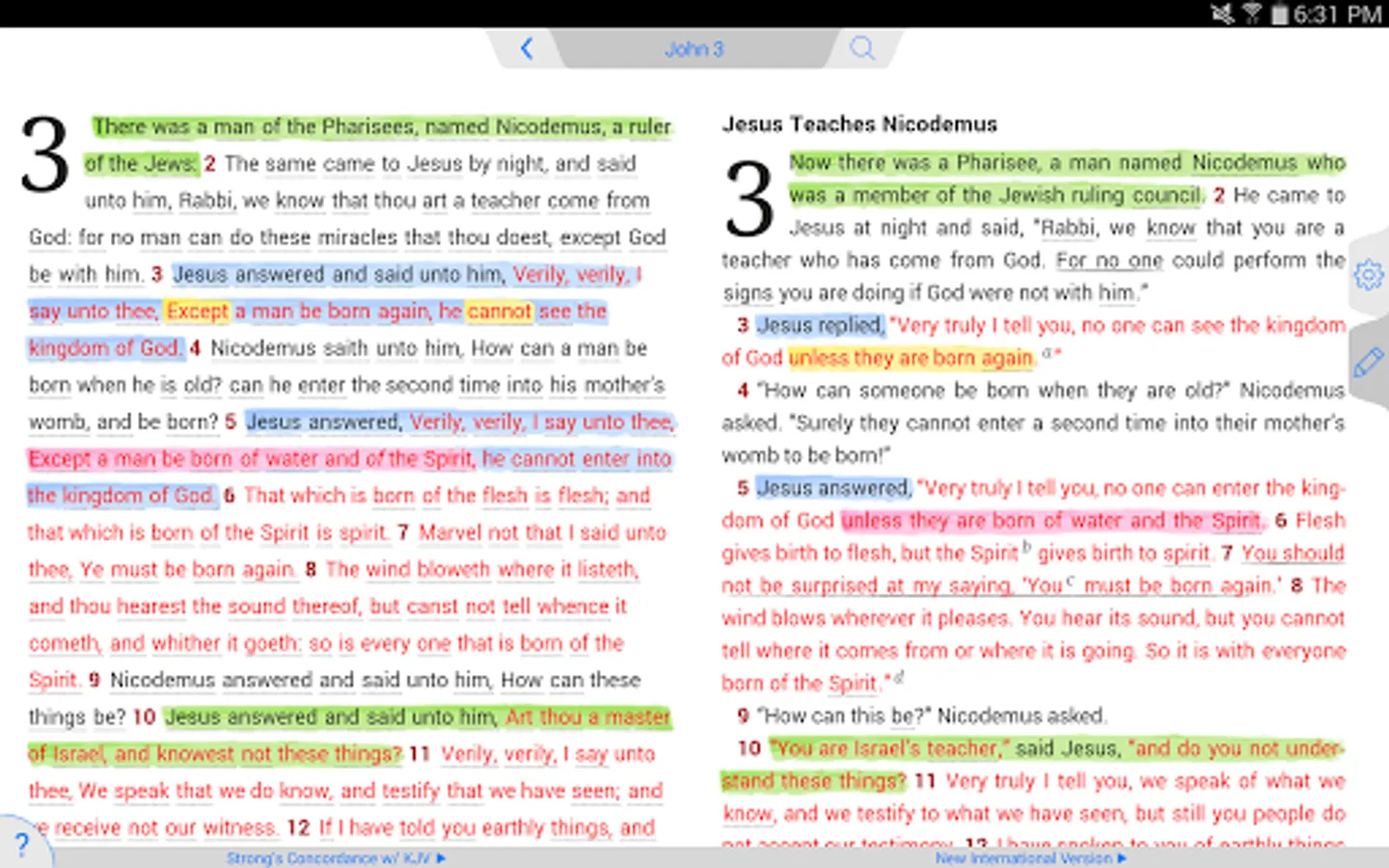Select the green highlight "Art thou a master"
1389x868 pixels.
587,717
